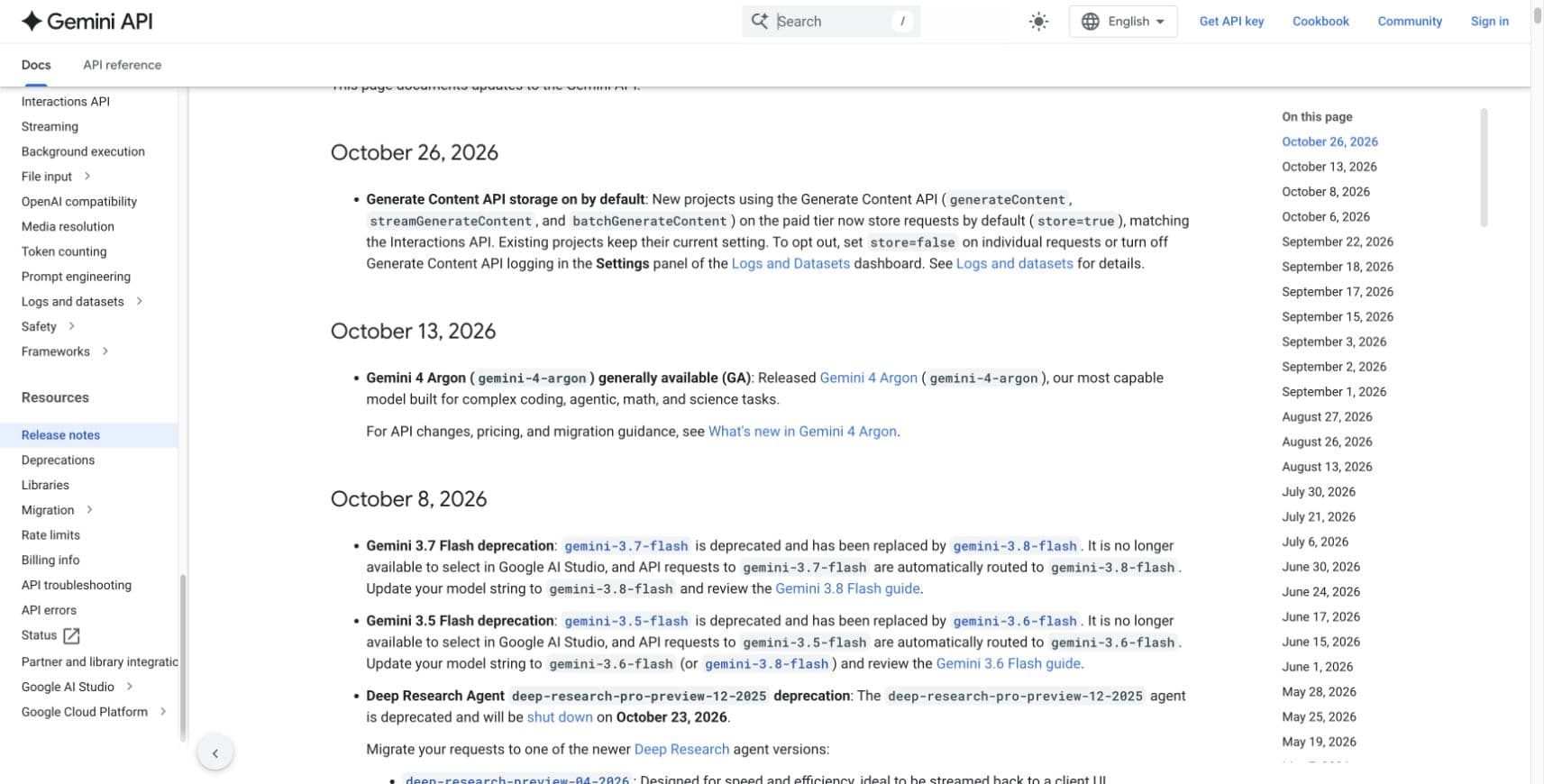Screen dimensions: 1544x784
Task: Jump to June 30, 2026 in page outline
Action: point(1320,567)
